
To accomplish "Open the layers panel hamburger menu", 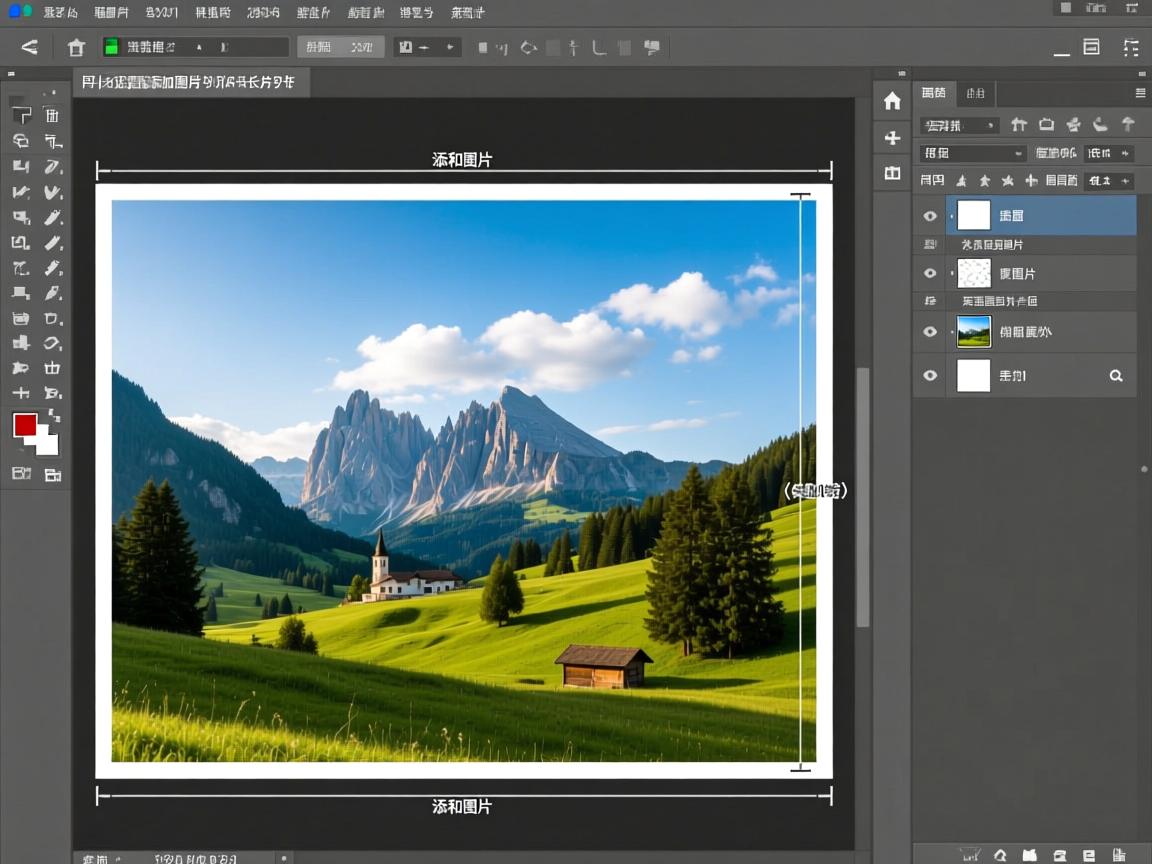I will [x=1140, y=93].
